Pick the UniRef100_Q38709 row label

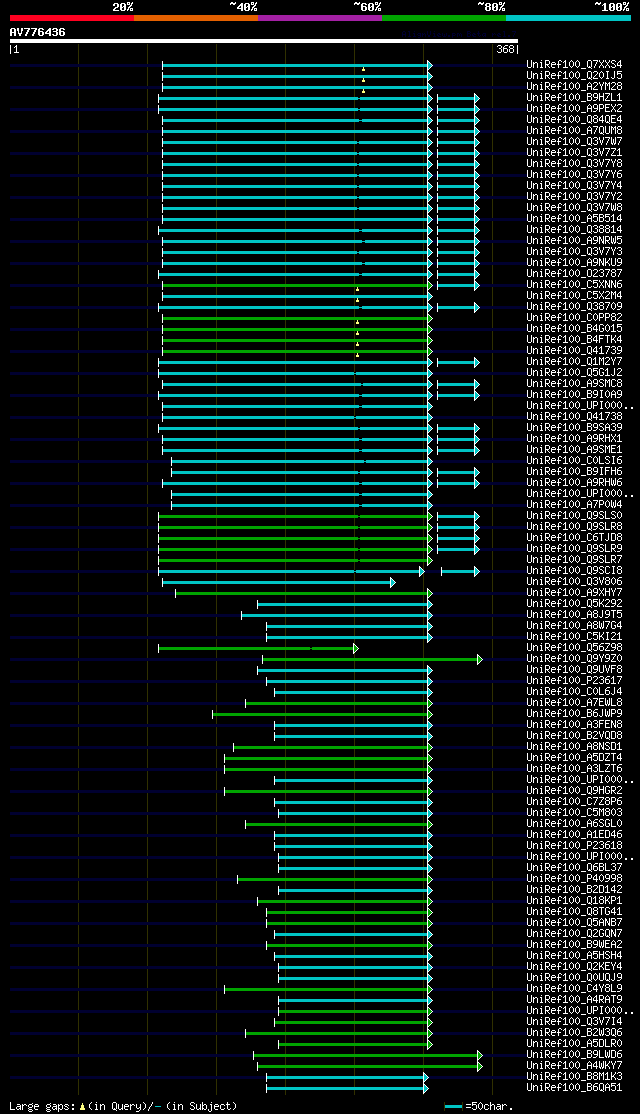[574, 306]
